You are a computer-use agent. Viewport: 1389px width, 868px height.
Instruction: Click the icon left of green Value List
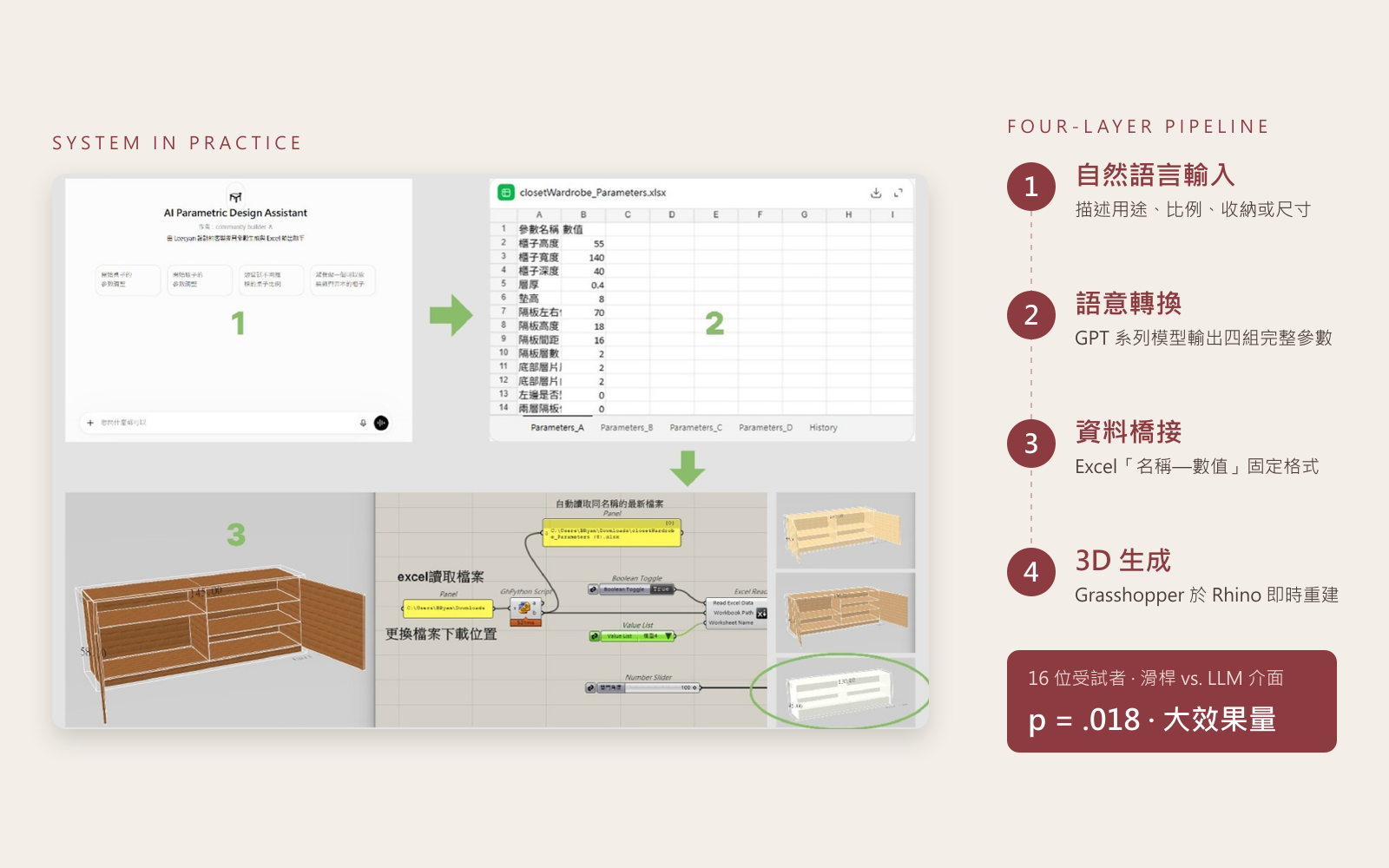click(595, 636)
